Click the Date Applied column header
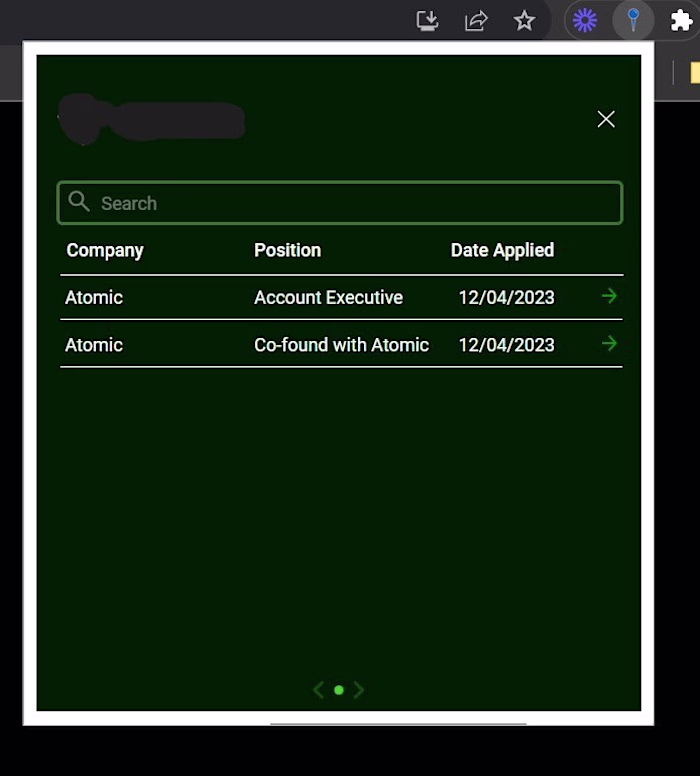 pos(502,250)
